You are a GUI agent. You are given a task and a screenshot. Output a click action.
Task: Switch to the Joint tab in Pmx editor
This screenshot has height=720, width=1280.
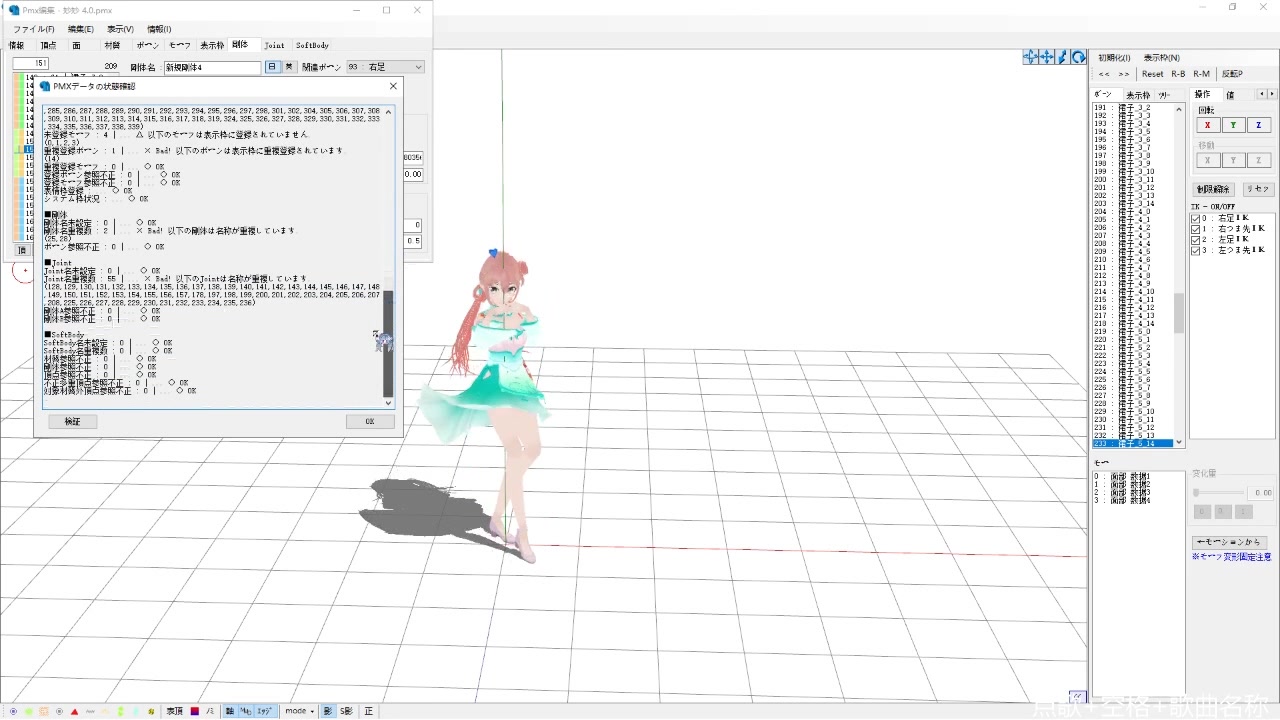click(274, 45)
